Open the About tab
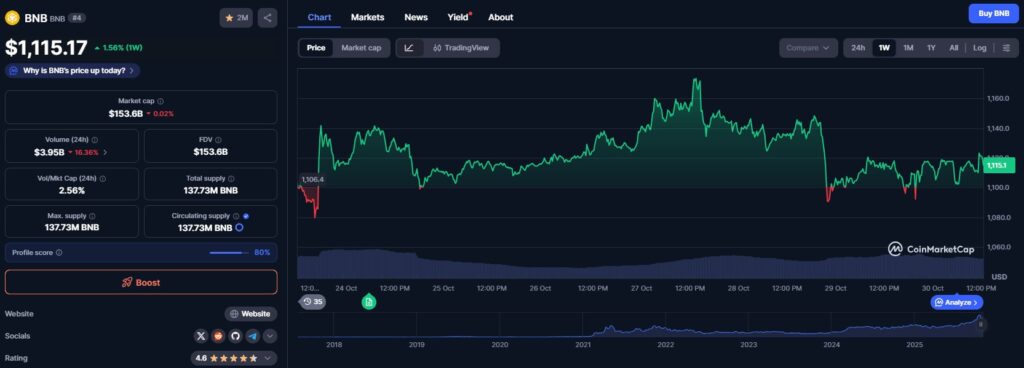1024x368 pixels. [x=501, y=17]
